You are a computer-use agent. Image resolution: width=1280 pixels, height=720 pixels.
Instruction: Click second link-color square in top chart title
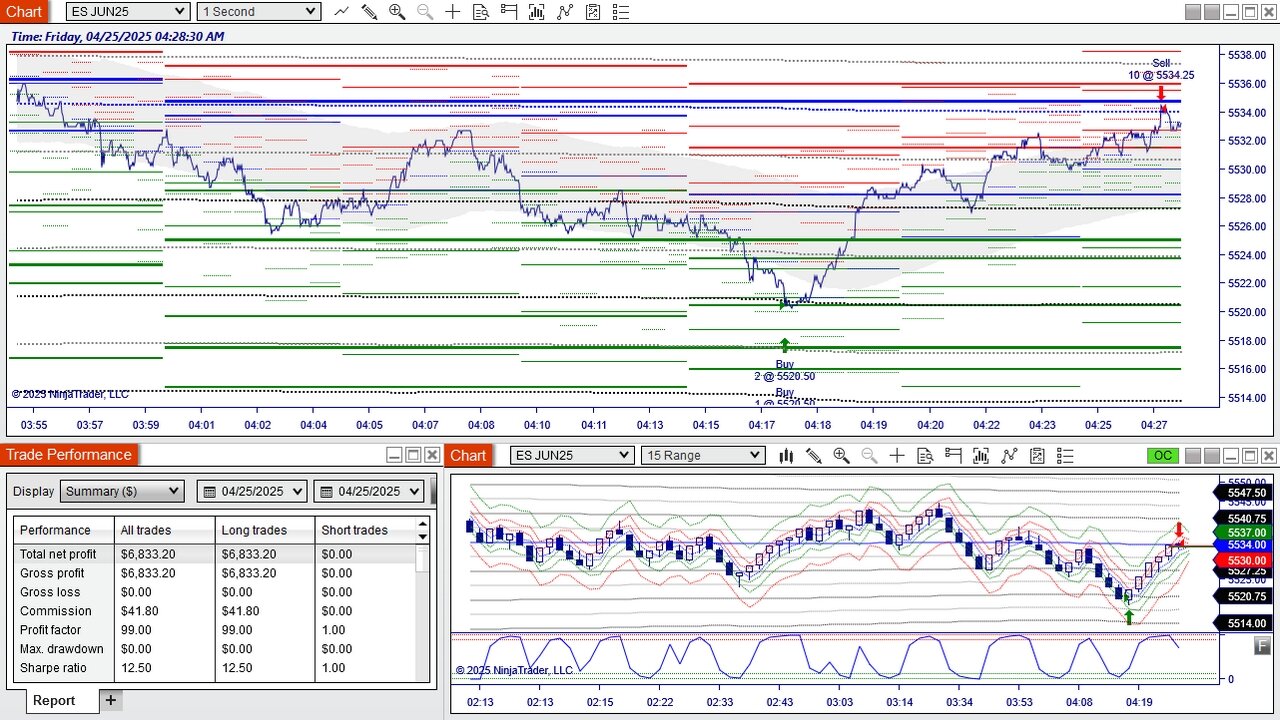click(x=1211, y=11)
